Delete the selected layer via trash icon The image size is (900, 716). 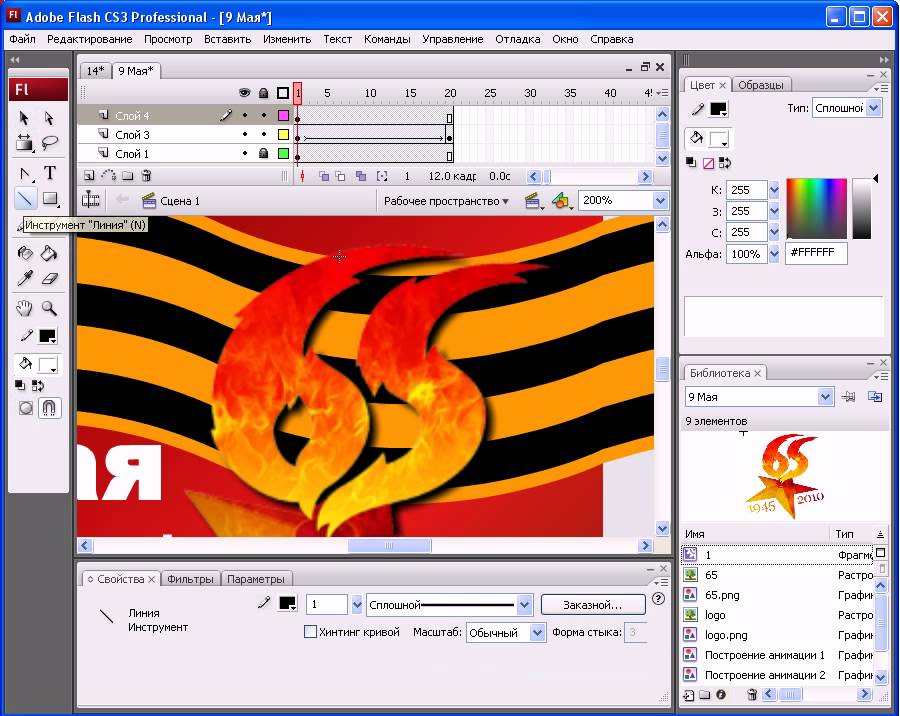146,176
